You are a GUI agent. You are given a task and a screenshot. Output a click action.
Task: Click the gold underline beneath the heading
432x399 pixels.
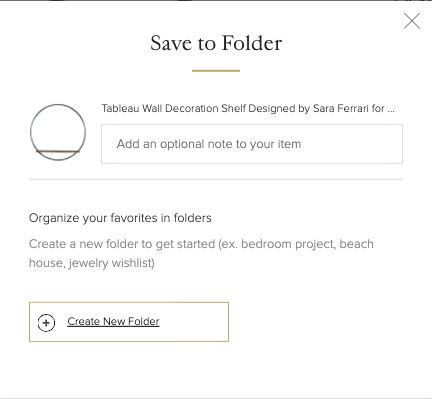click(x=216, y=71)
